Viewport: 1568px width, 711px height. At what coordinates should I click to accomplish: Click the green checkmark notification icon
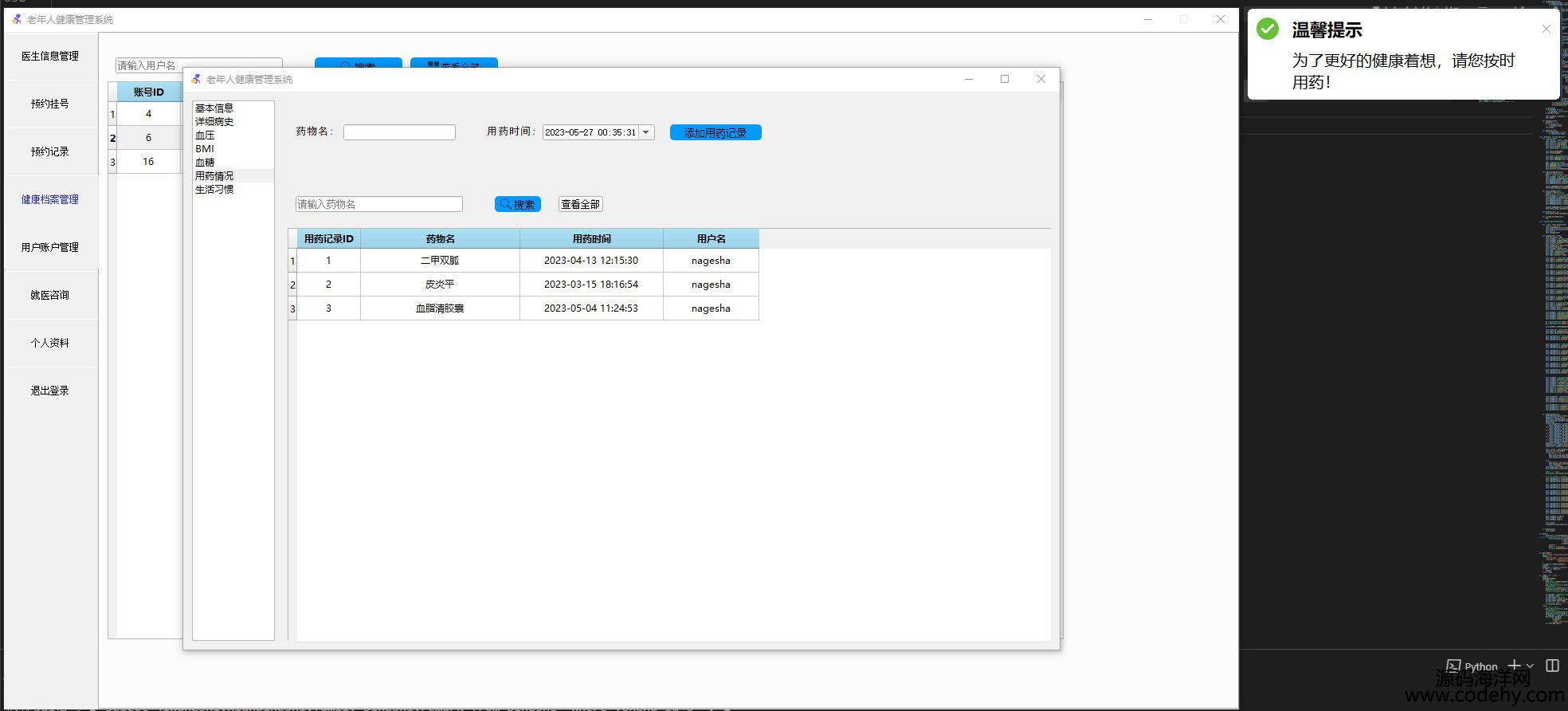[1267, 29]
